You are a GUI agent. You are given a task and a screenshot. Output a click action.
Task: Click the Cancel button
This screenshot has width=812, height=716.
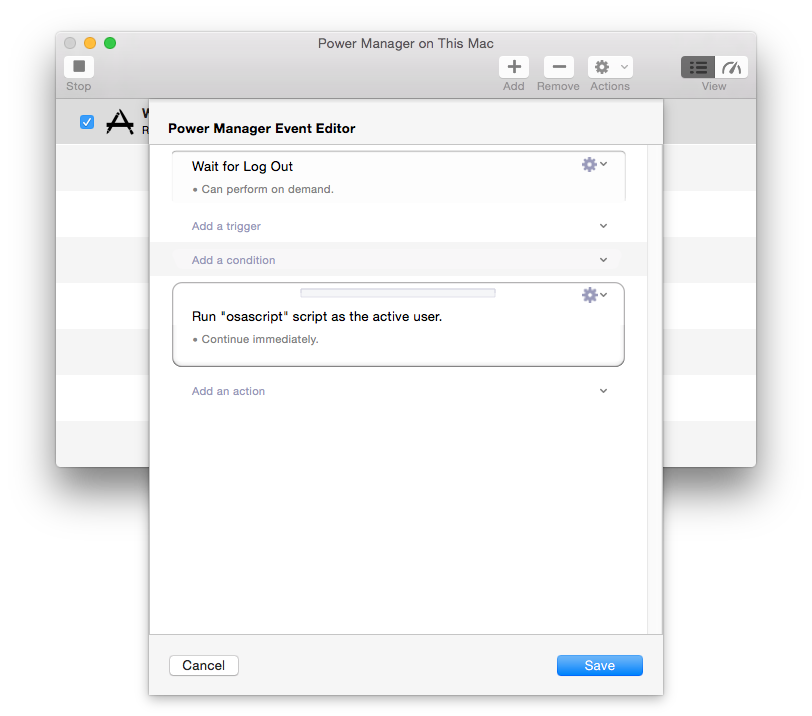(204, 665)
